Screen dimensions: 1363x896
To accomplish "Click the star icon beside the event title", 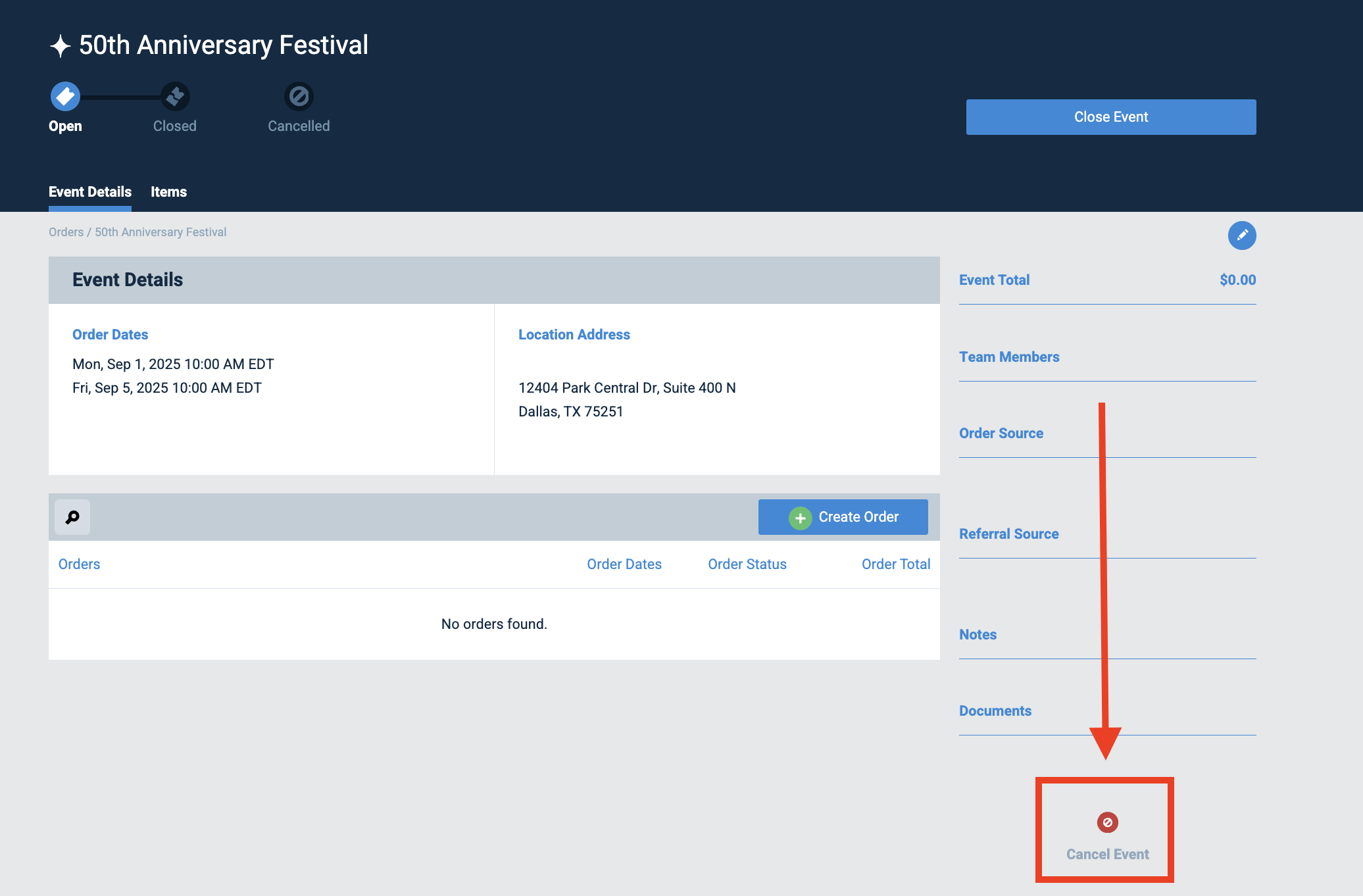I will 61,46.
